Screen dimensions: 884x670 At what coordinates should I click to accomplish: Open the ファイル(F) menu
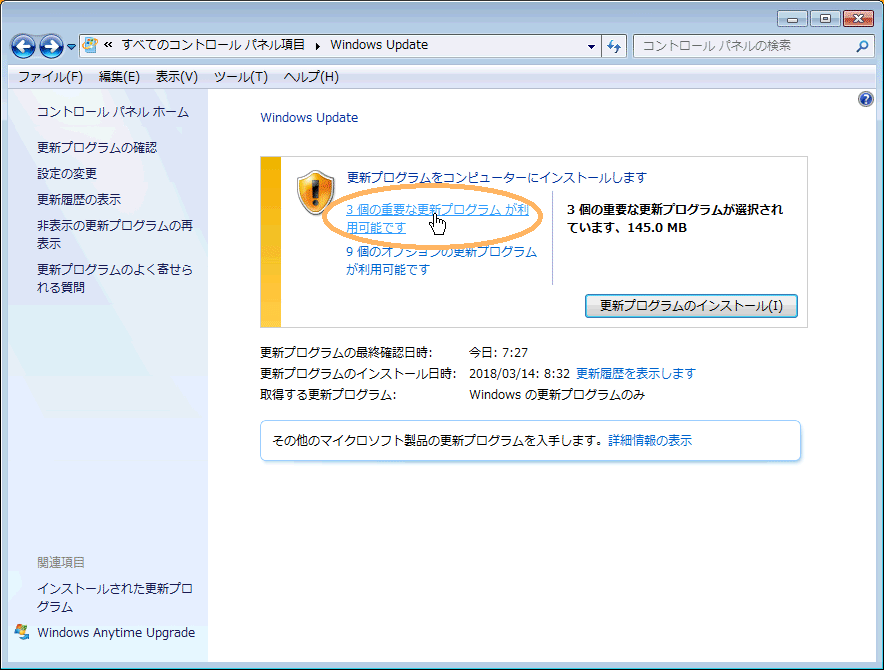coord(51,77)
